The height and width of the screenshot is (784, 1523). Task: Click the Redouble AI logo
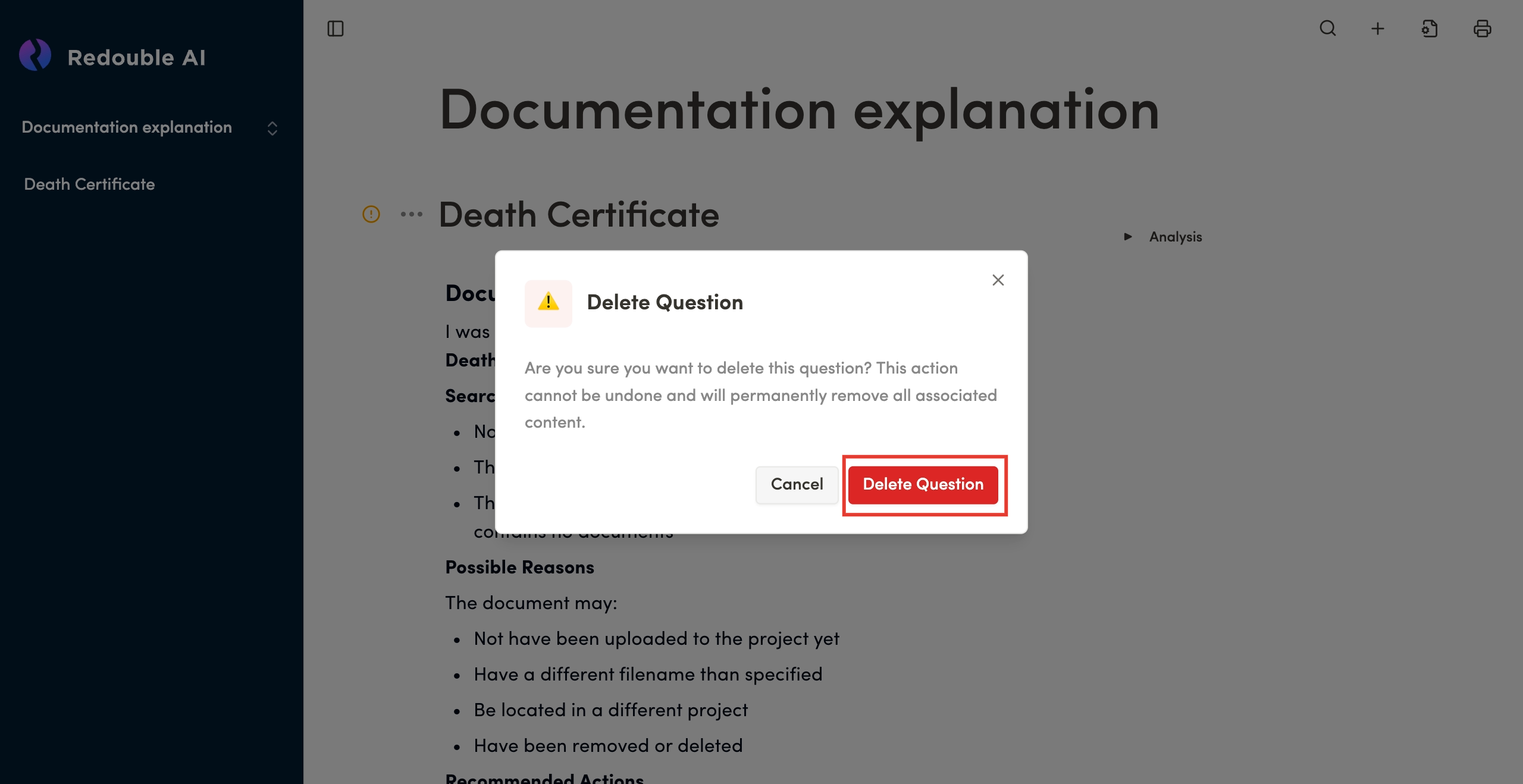coord(36,56)
